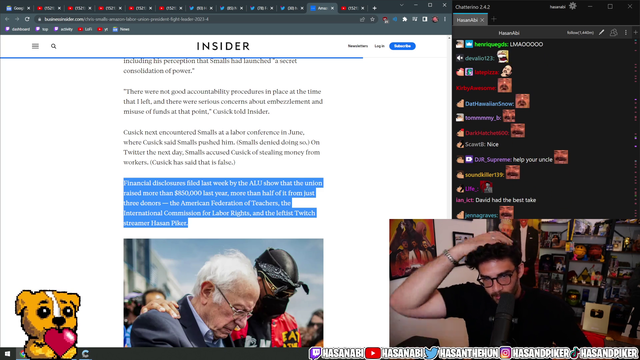Open the Windows Start menu
640x360 pixels.
(7, 353)
